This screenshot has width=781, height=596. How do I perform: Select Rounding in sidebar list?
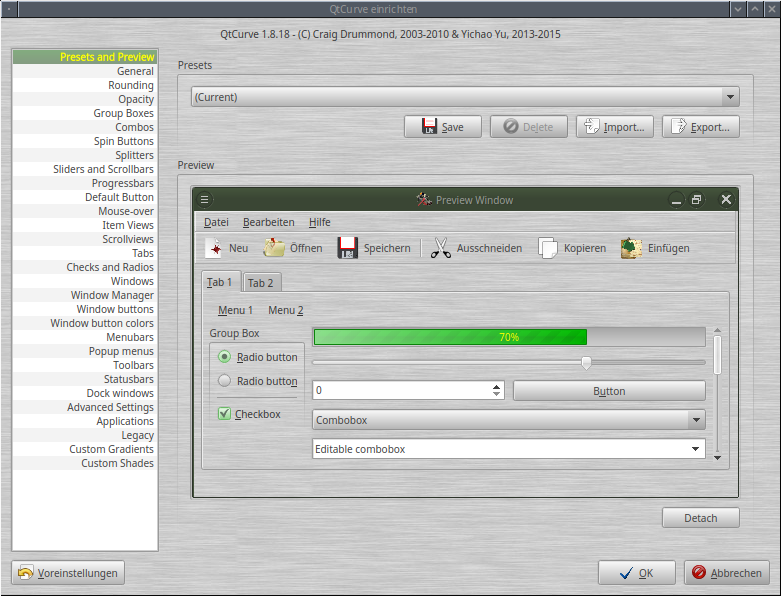85,85
